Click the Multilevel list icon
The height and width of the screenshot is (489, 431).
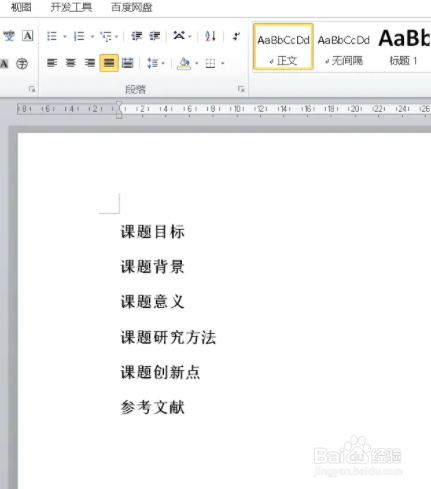[x=107, y=36]
